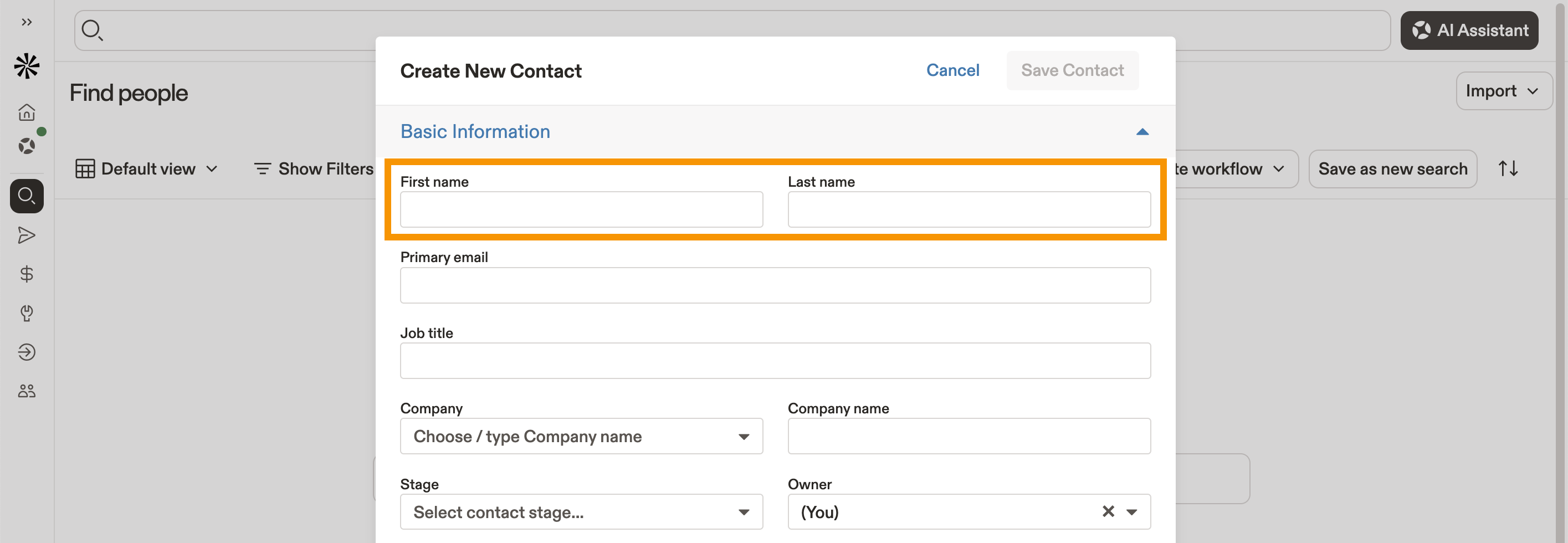The width and height of the screenshot is (1568, 543).
Task: Open the AI Assistant
Action: point(1469,30)
